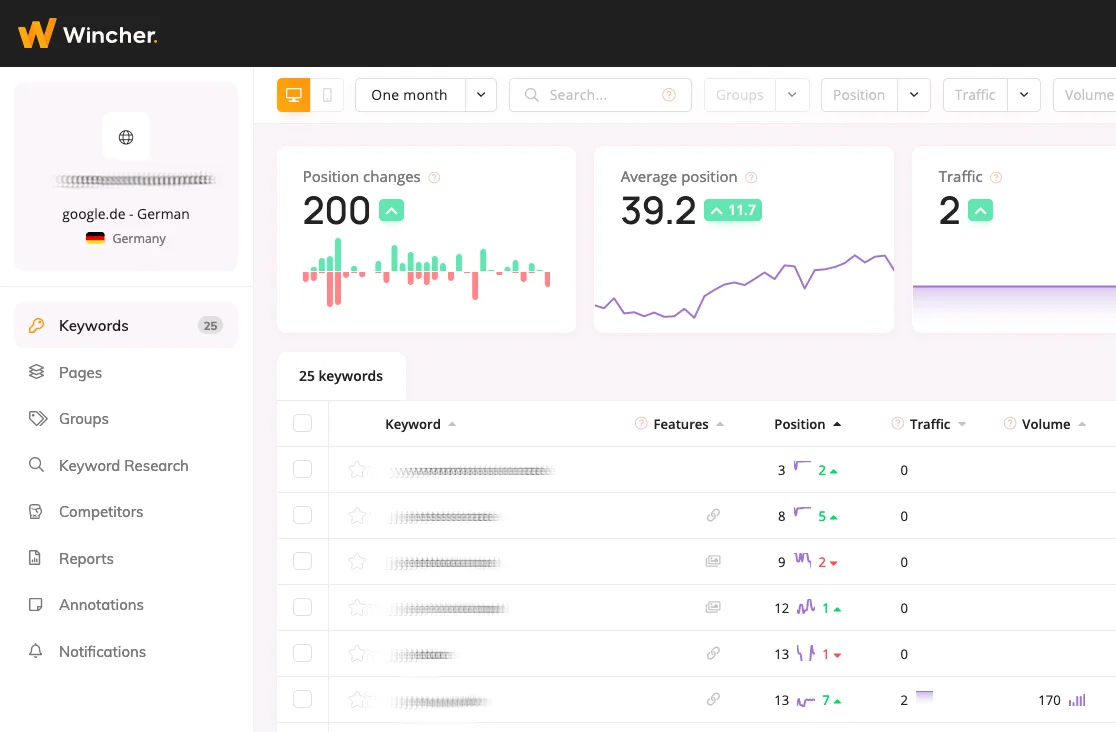Tick the checkbox for the position 12 keyword

point(302,608)
